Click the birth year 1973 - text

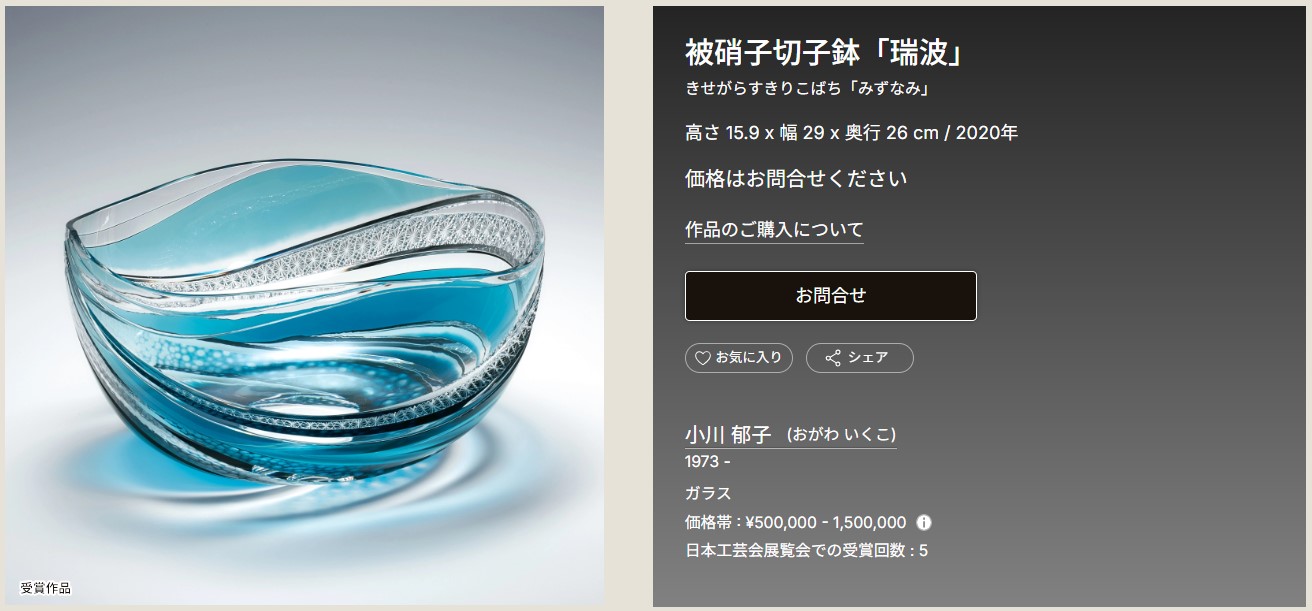tap(708, 463)
